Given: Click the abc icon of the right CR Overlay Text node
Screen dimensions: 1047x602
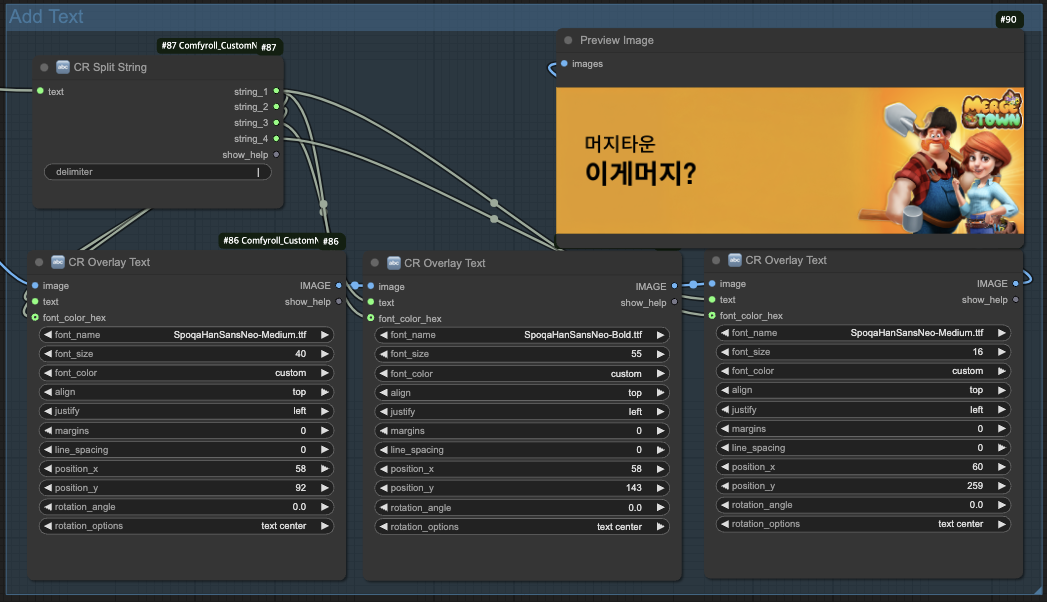Looking at the screenshot, I should pos(735,260).
